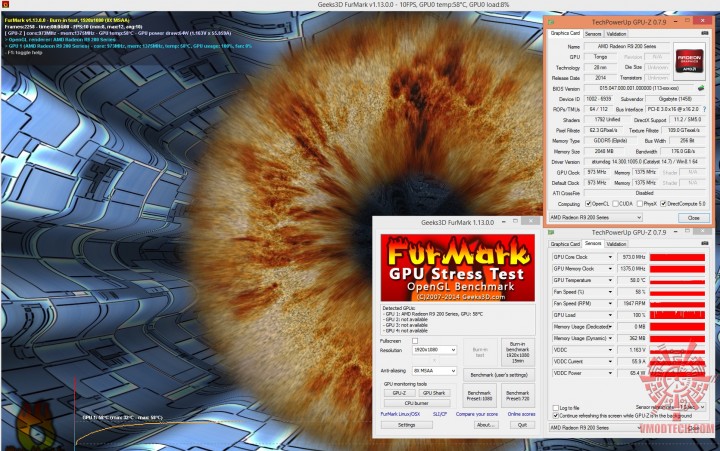
Task: Open the GPU Memory Clock sensor dropdown
Action: 610,269
